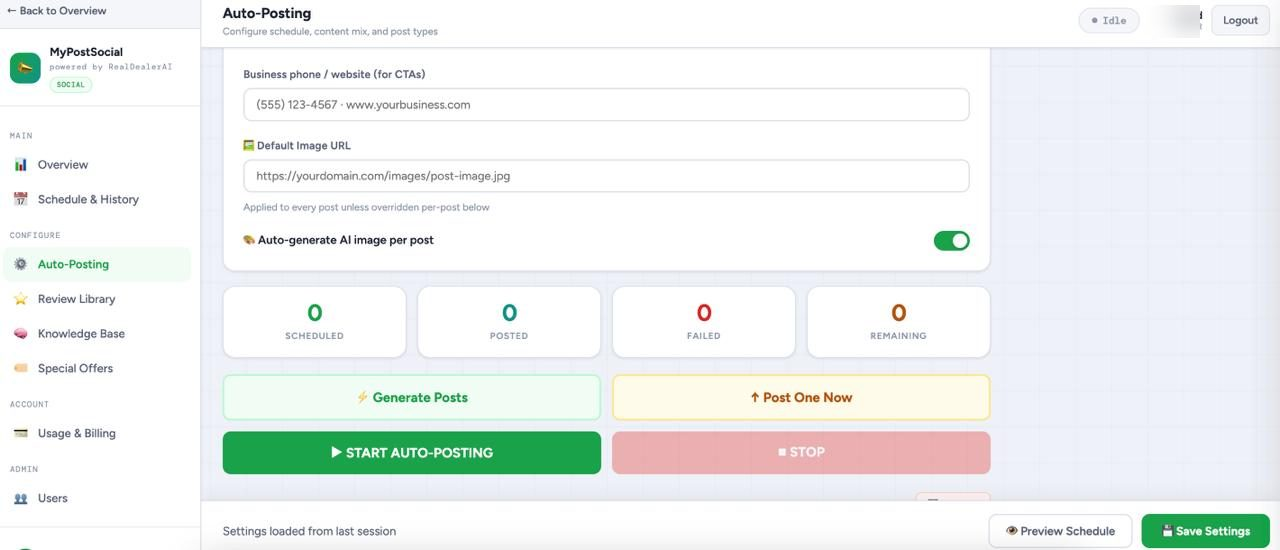Disable auto-generate AI image per post
The width and height of the screenshot is (1280, 550).
tap(951, 240)
